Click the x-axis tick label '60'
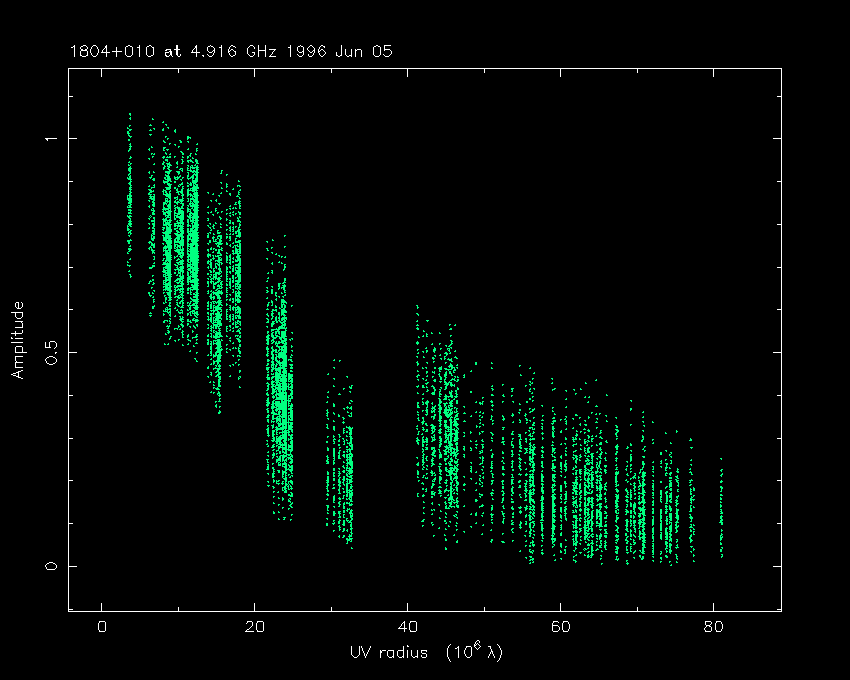The height and width of the screenshot is (680, 850). pyautogui.click(x=560, y=628)
